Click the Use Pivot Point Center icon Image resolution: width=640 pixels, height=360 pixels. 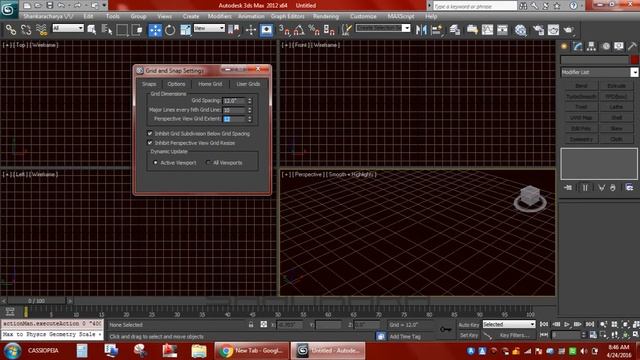tap(234, 30)
